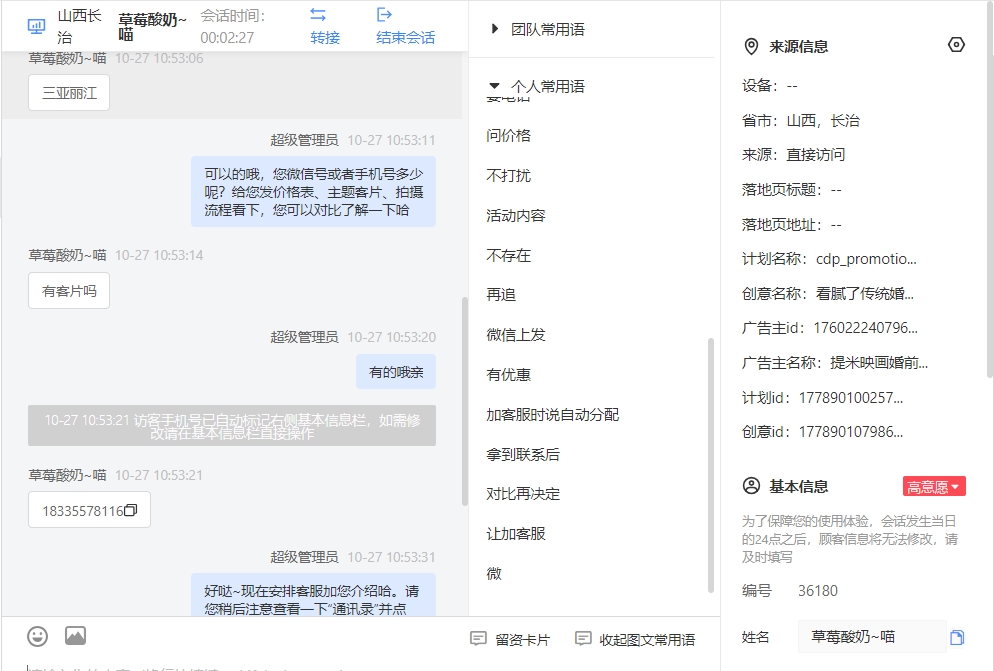
Task: Click the 转接 transfer button label
Action: [x=325, y=37]
